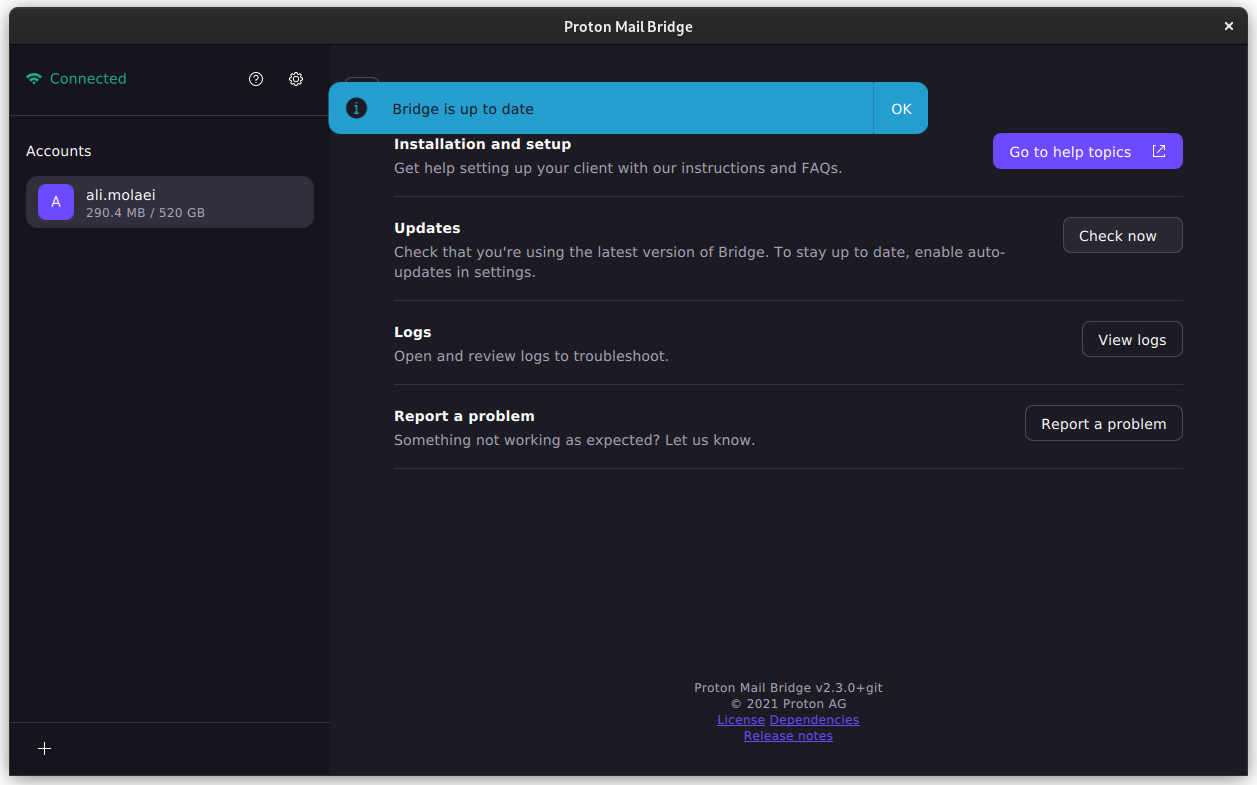1257x785 pixels.
Task: Open the Release notes link
Action: click(788, 736)
